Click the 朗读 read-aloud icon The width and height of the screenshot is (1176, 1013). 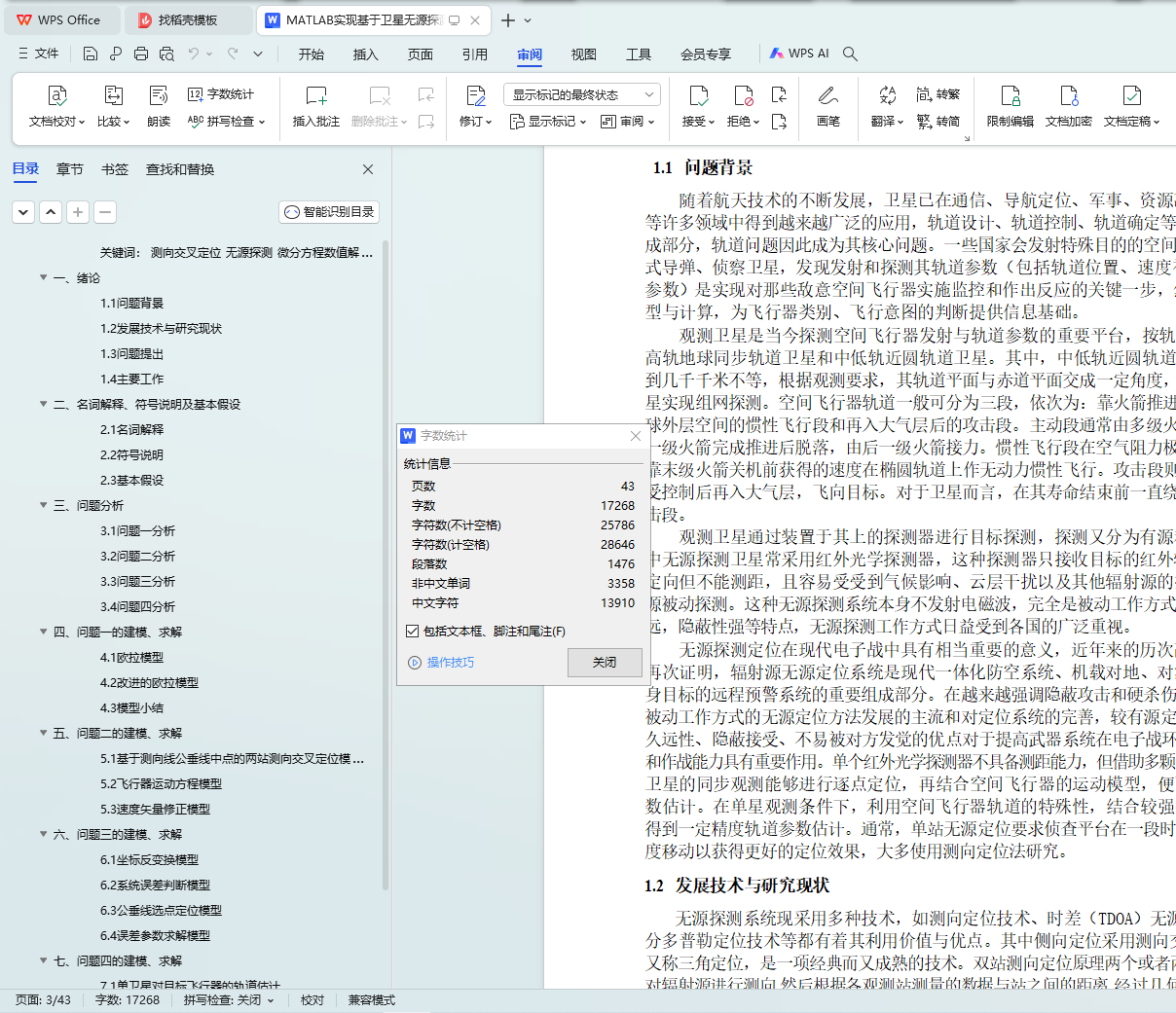pyautogui.click(x=159, y=96)
